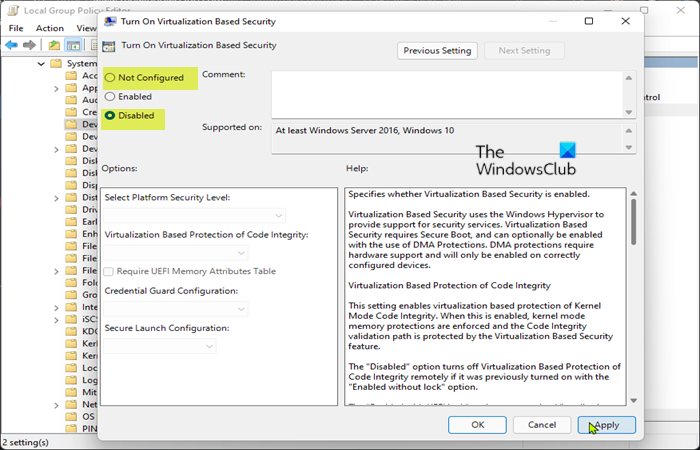Click the Help pane scrollbar thumb
Viewport: 700px width, 450px height.
(x=633, y=222)
